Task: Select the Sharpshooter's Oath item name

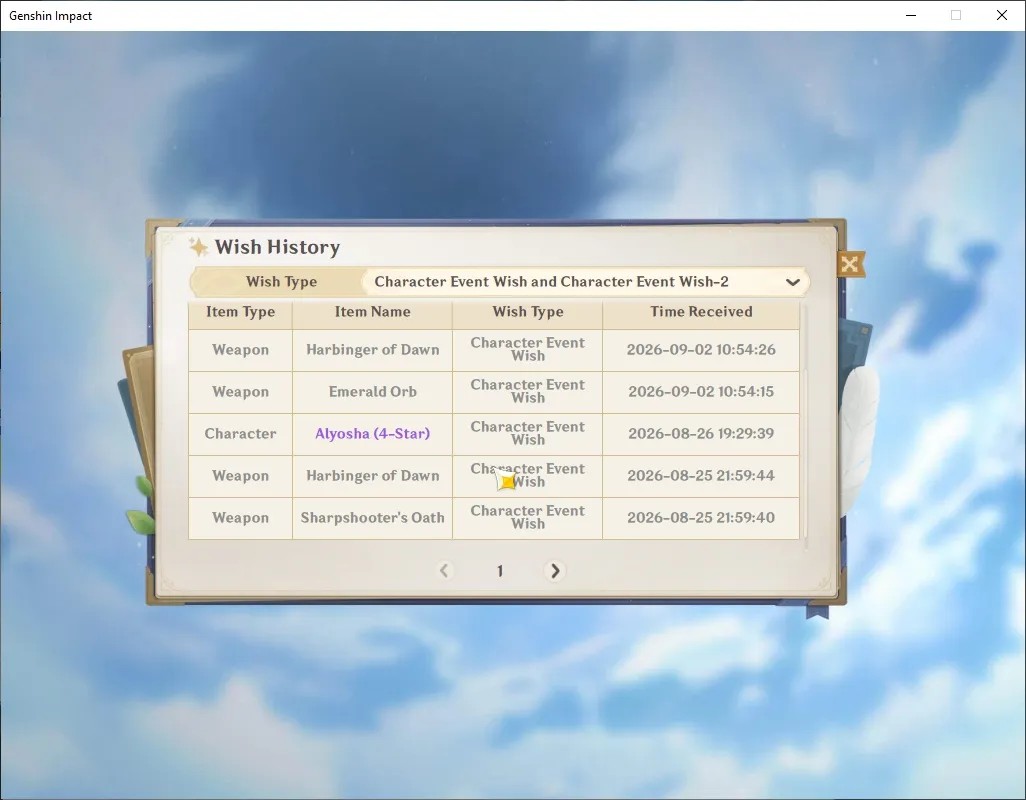Action: pyautogui.click(x=372, y=517)
